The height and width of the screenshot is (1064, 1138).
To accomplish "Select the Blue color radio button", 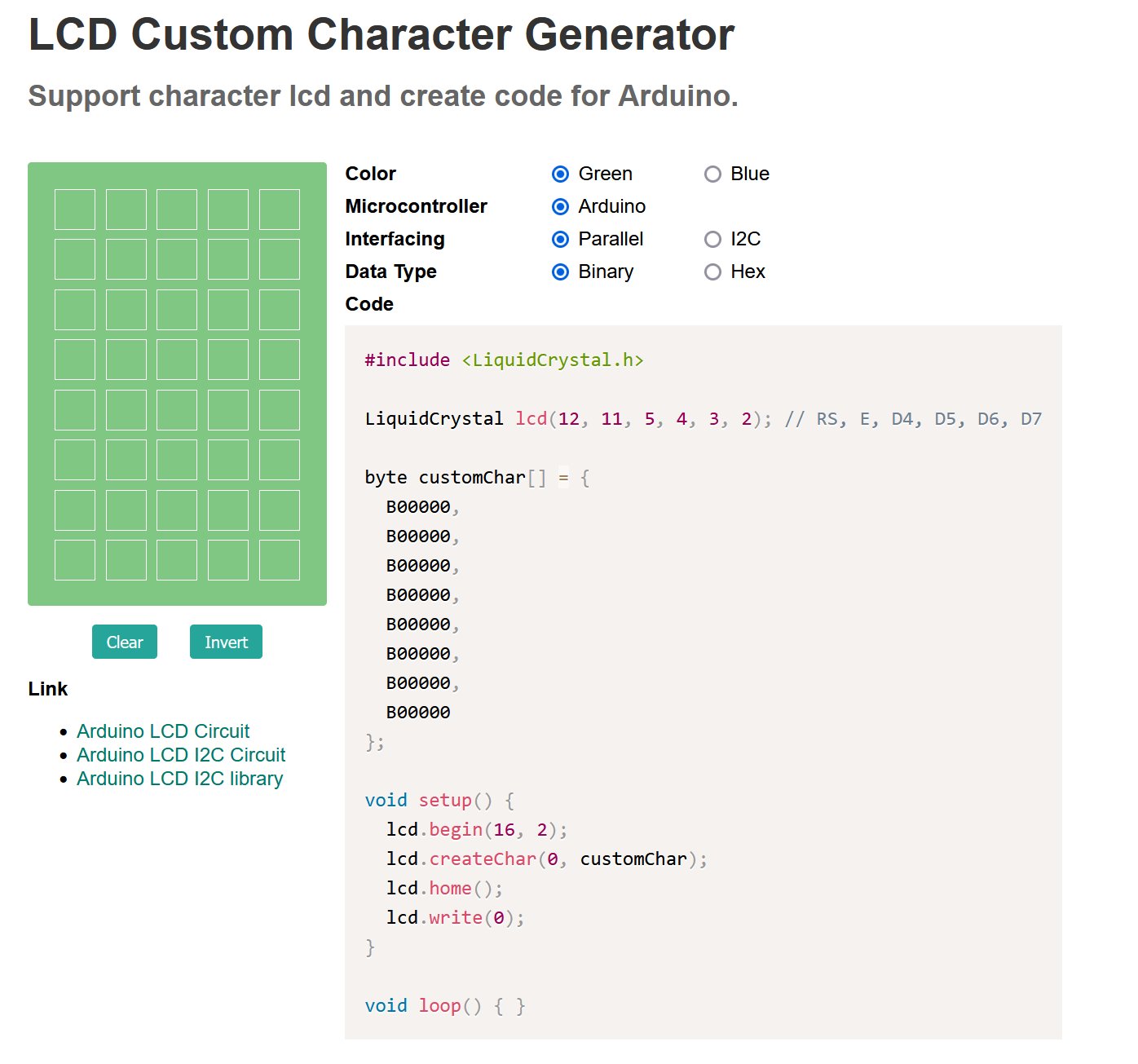I will 712,174.
